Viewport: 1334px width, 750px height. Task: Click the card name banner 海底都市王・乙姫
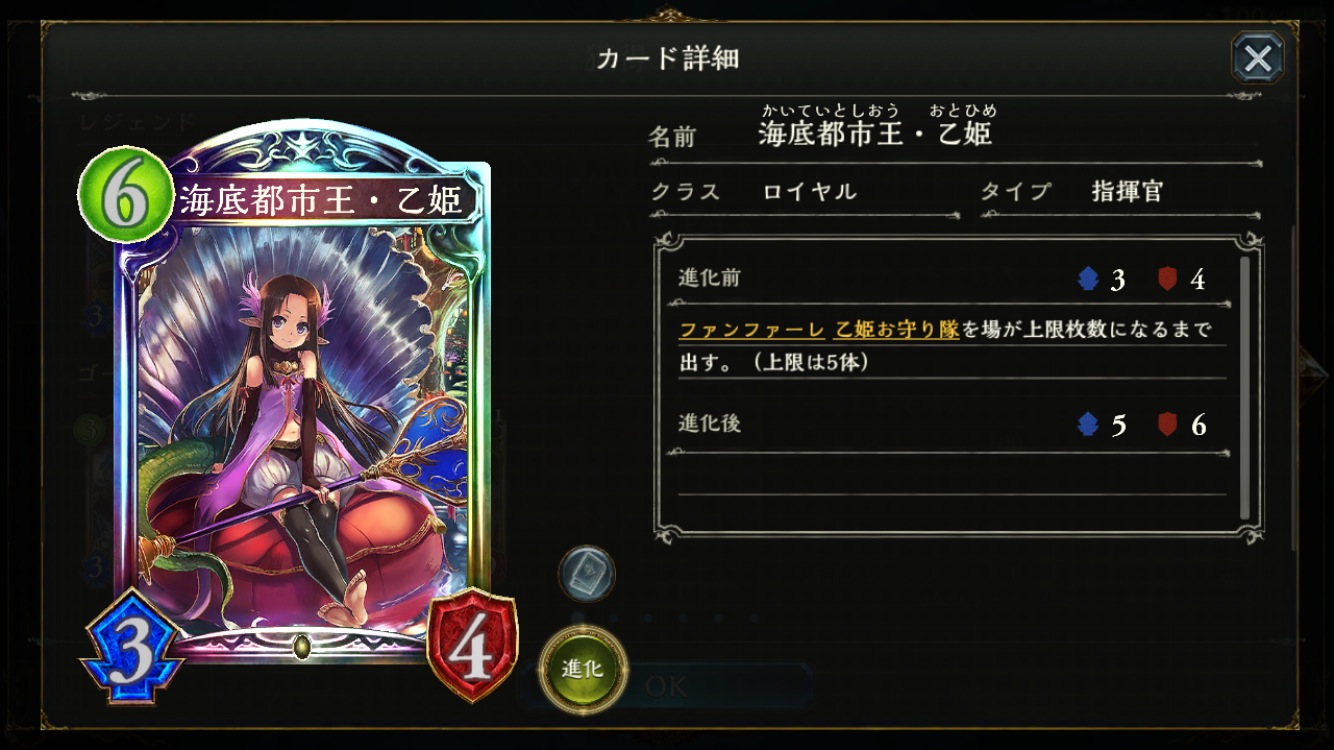tap(321, 200)
